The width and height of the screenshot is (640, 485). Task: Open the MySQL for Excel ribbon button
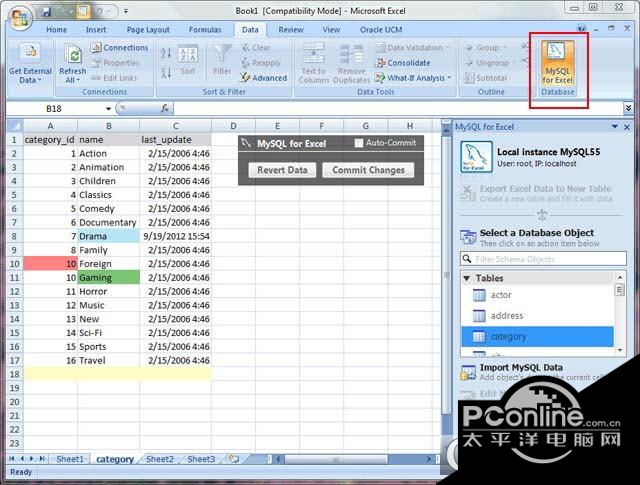click(x=557, y=63)
